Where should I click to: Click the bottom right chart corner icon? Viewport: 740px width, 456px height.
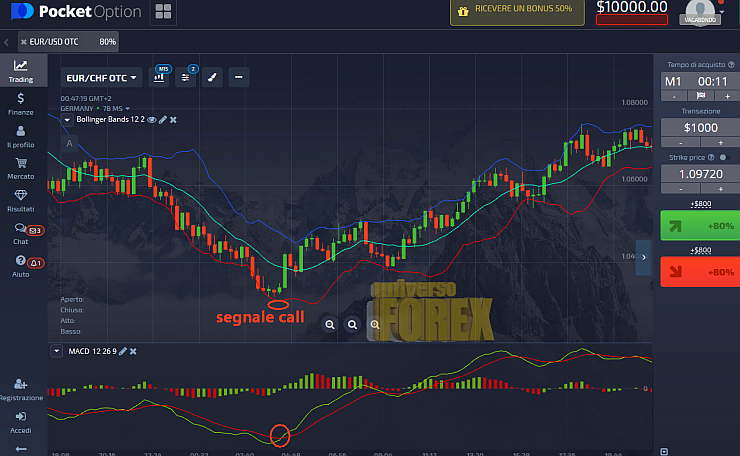(664, 452)
